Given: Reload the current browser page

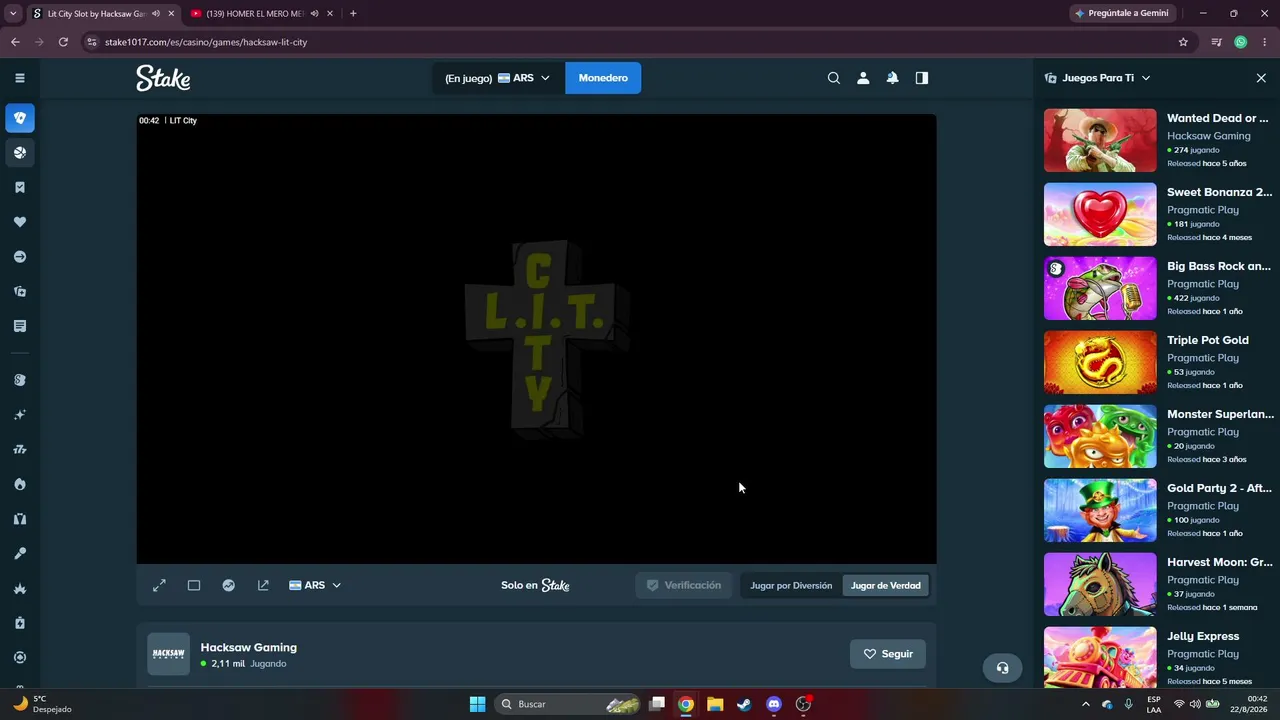Looking at the screenshot, I should (63, 42).
